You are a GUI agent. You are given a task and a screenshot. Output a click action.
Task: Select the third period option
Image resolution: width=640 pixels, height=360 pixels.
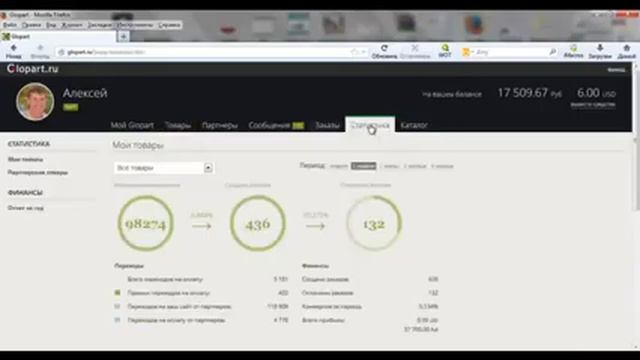[x=390, y=166]
